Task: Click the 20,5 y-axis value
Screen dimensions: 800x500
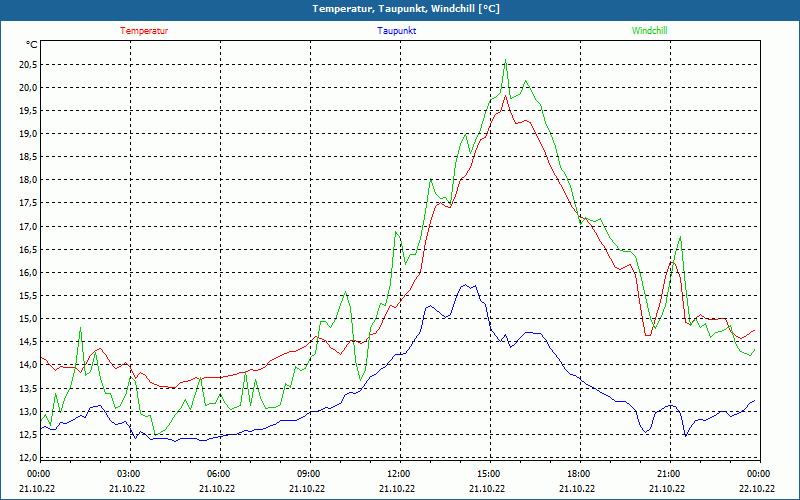Action: point(28,65)
